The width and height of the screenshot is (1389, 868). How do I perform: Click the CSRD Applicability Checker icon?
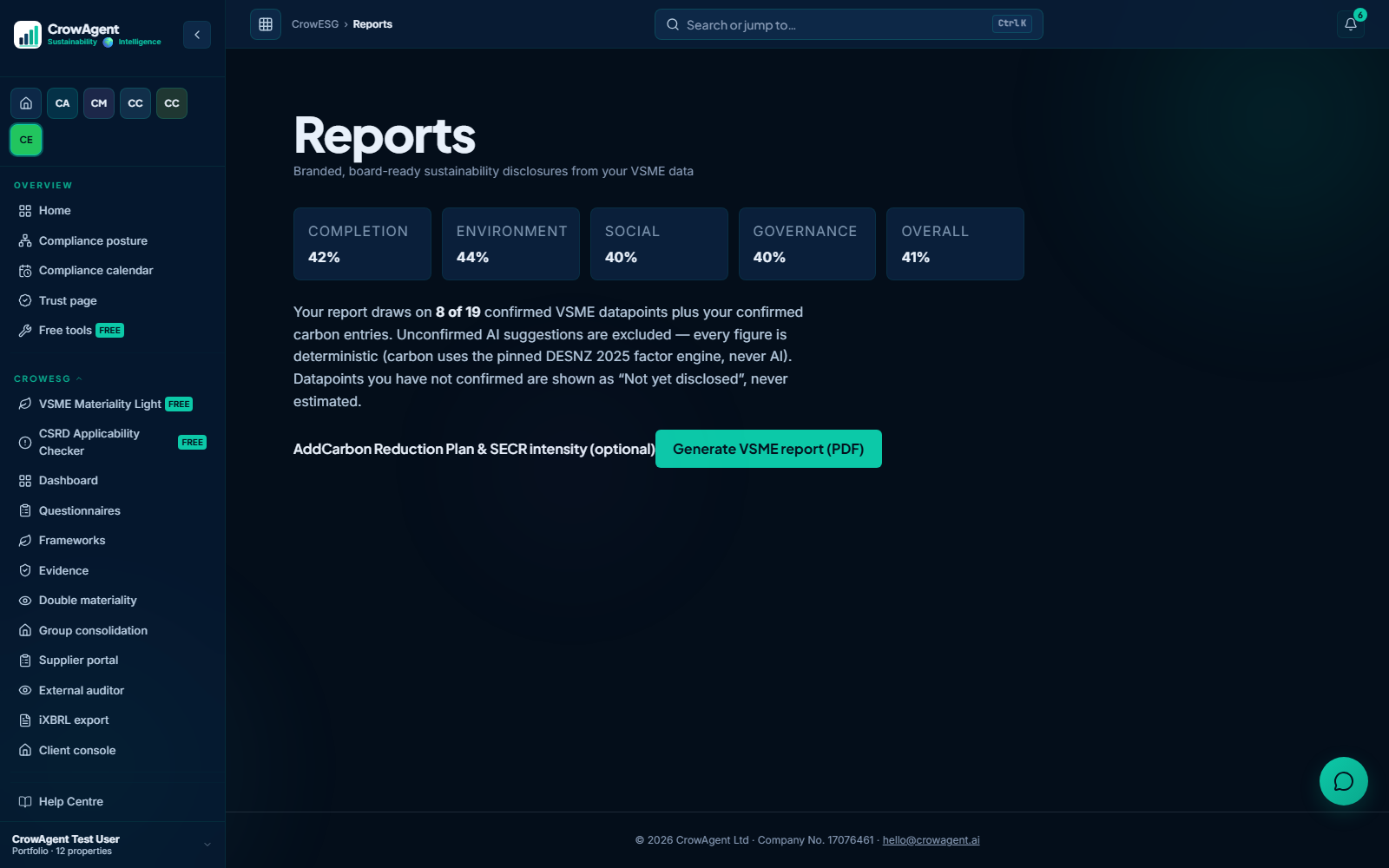(25, 443)
